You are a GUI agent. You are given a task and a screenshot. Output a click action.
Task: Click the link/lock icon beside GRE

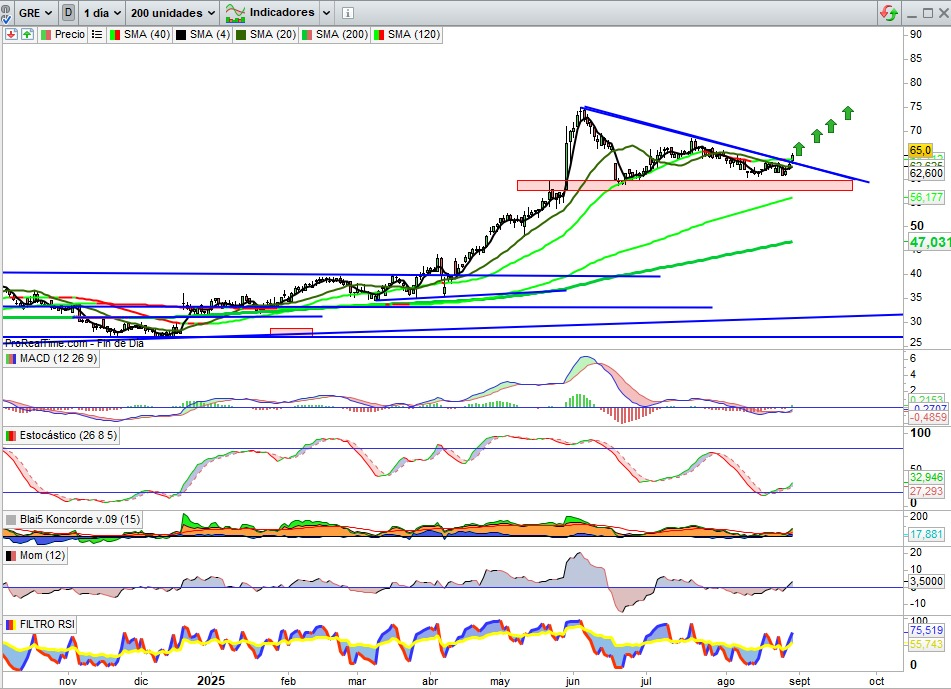click(5, 13)
